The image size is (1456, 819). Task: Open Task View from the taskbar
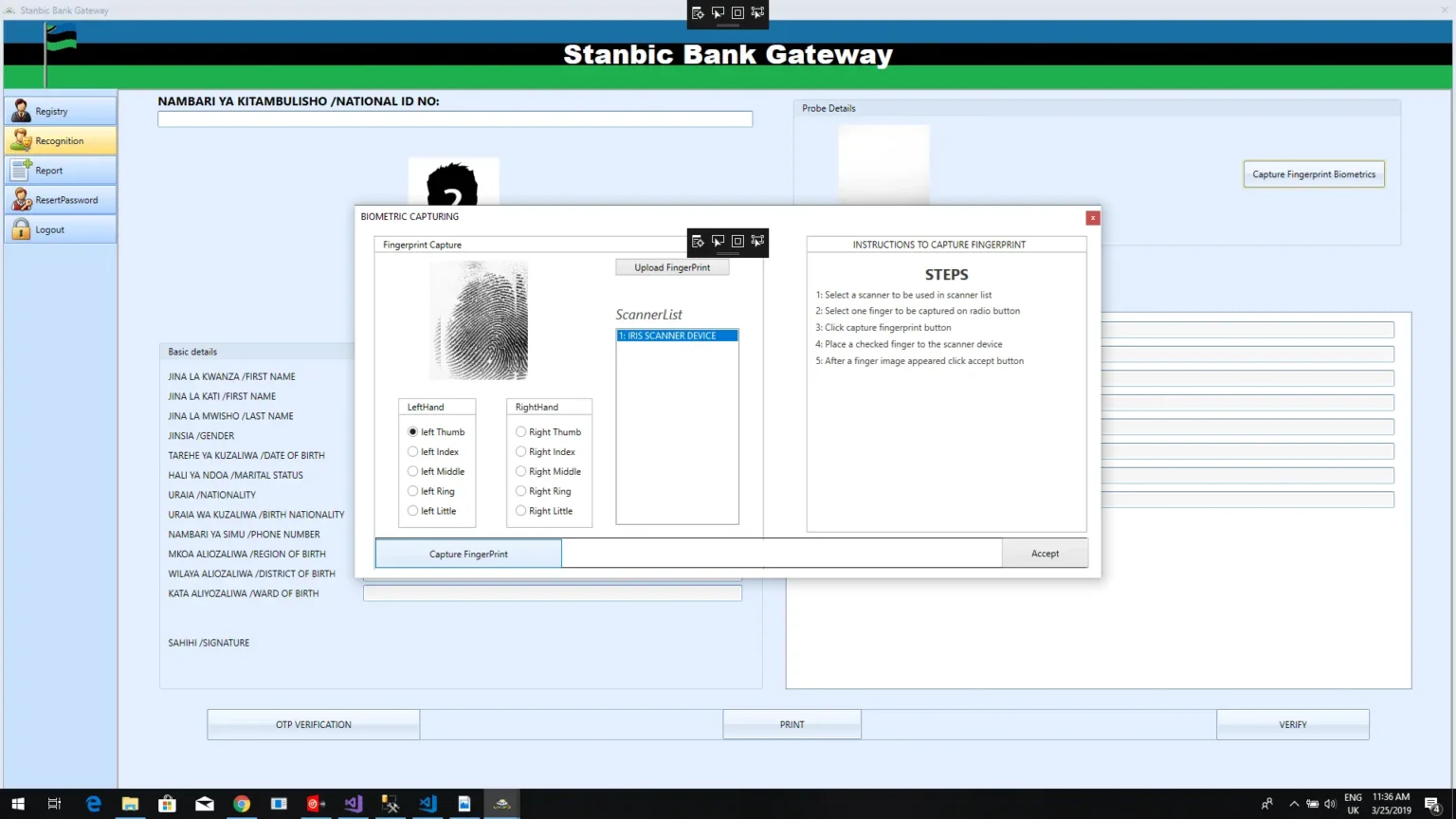[x=54, y=804]
